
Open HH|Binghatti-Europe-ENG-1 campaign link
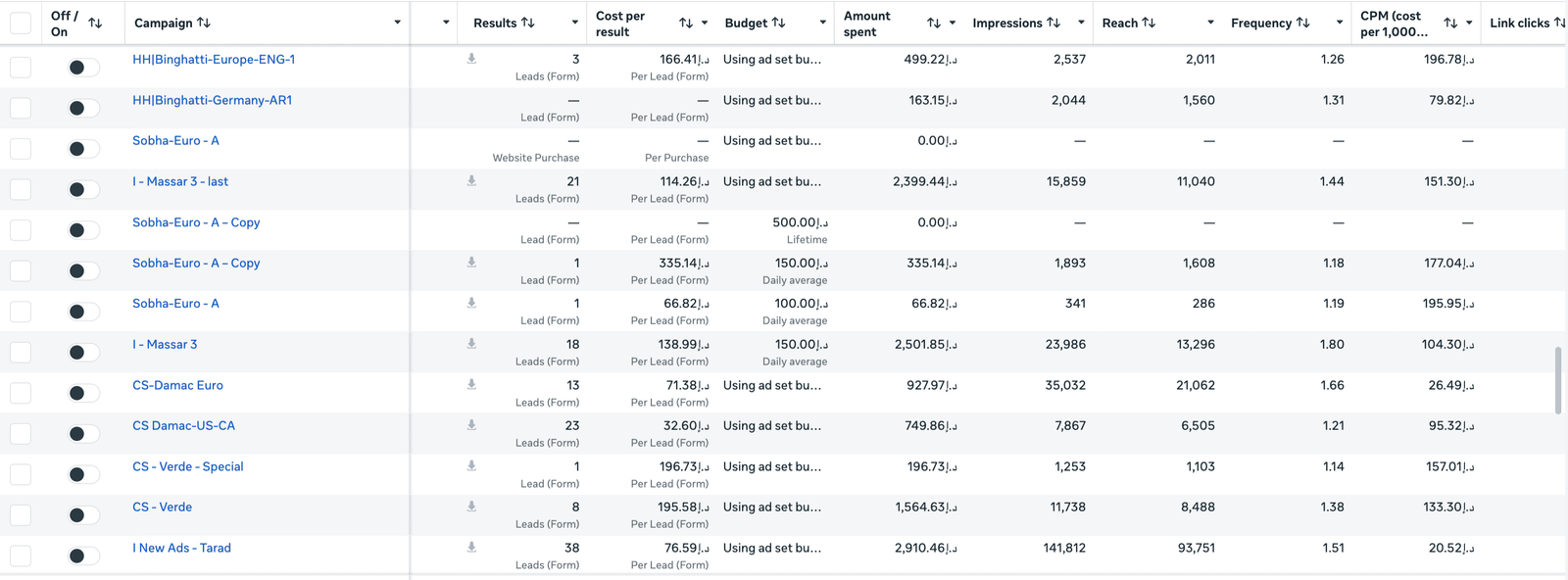(x=214, y=60)
